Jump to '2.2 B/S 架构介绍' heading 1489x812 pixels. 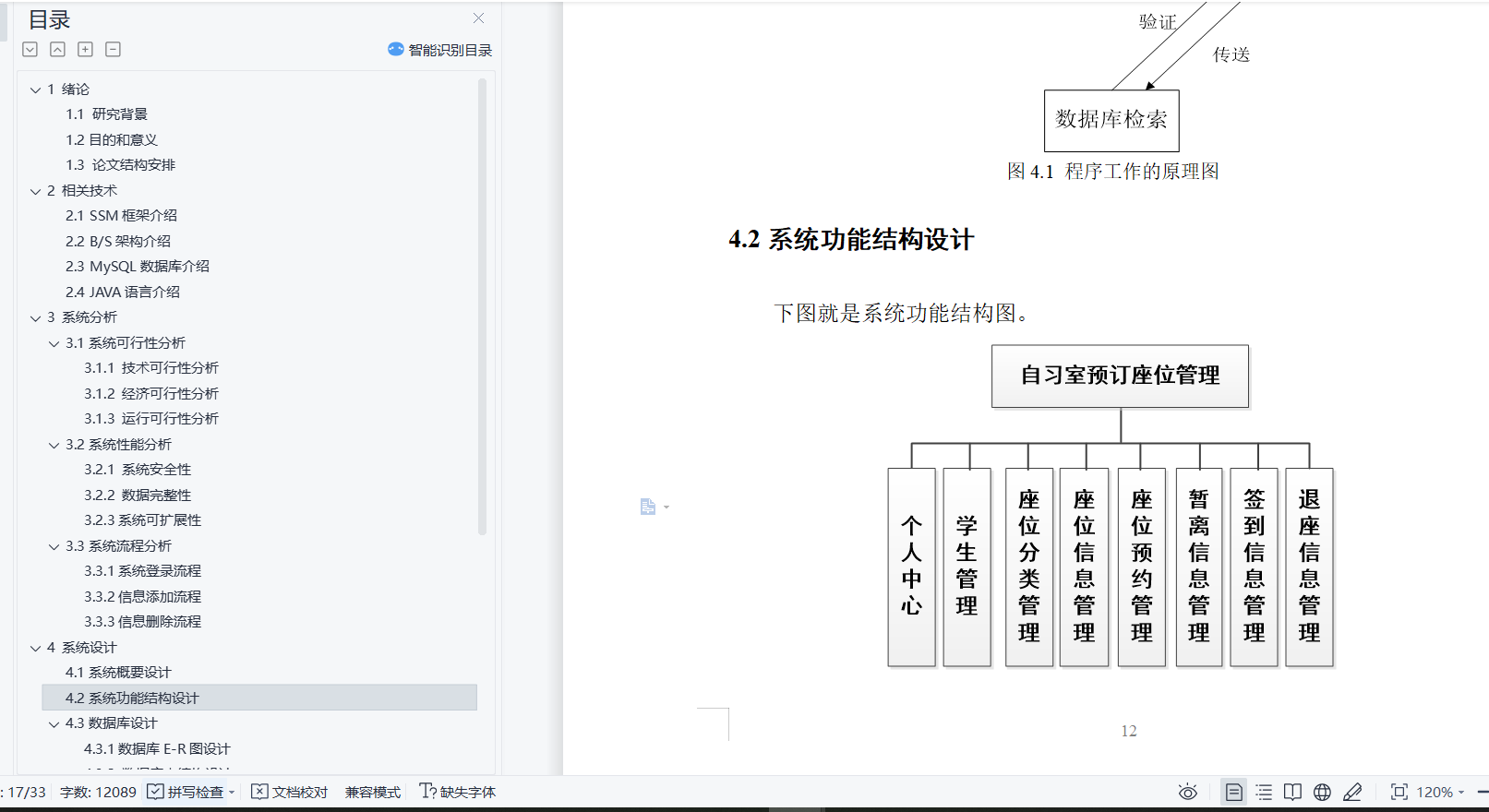[118, 242]
